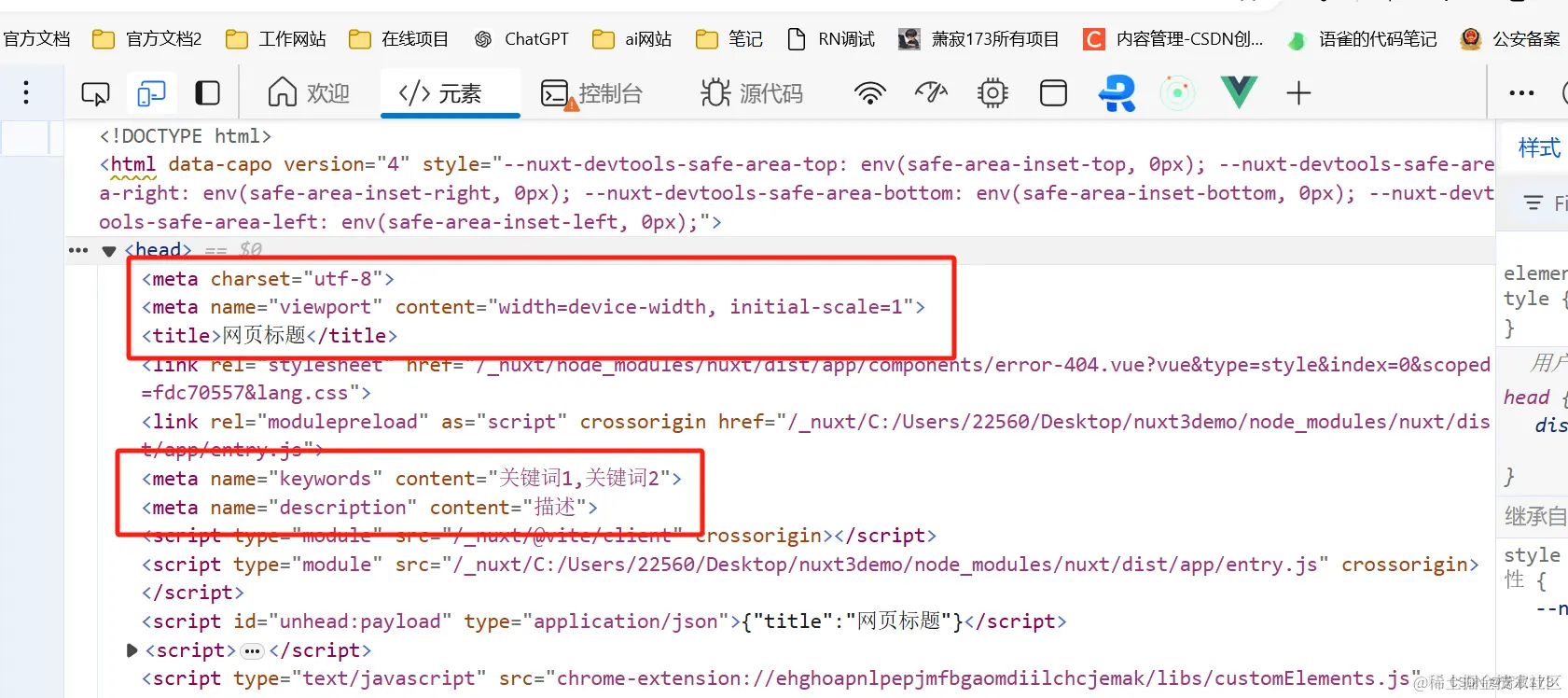
Task: Open the Memory chip tool
Action: pos(992,93)
